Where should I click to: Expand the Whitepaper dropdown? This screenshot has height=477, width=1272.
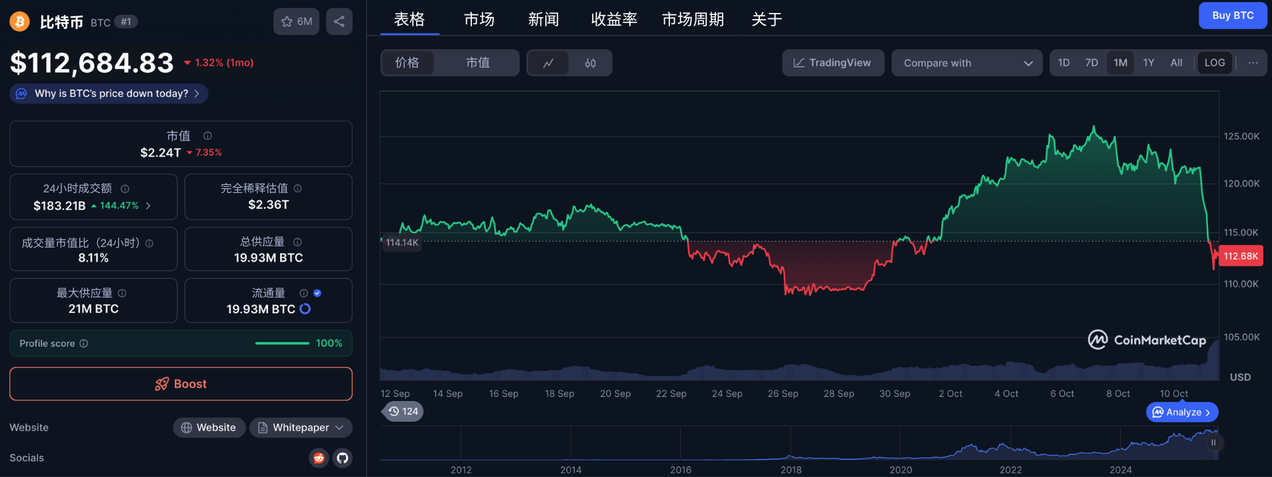tap(301, 428)
